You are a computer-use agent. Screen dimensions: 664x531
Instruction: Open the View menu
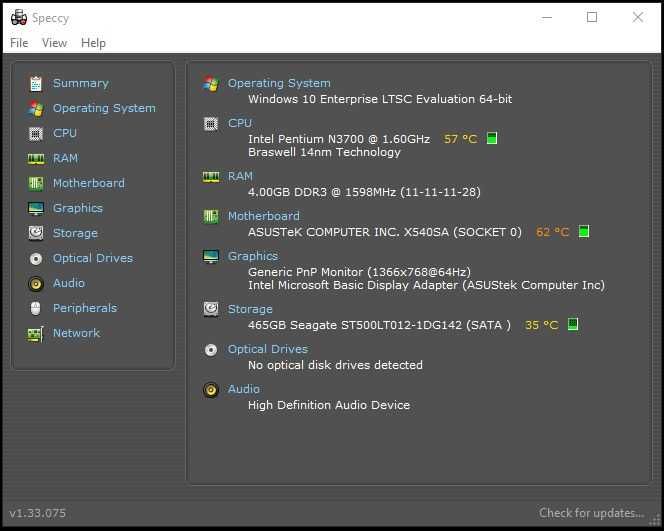point(54,43)
